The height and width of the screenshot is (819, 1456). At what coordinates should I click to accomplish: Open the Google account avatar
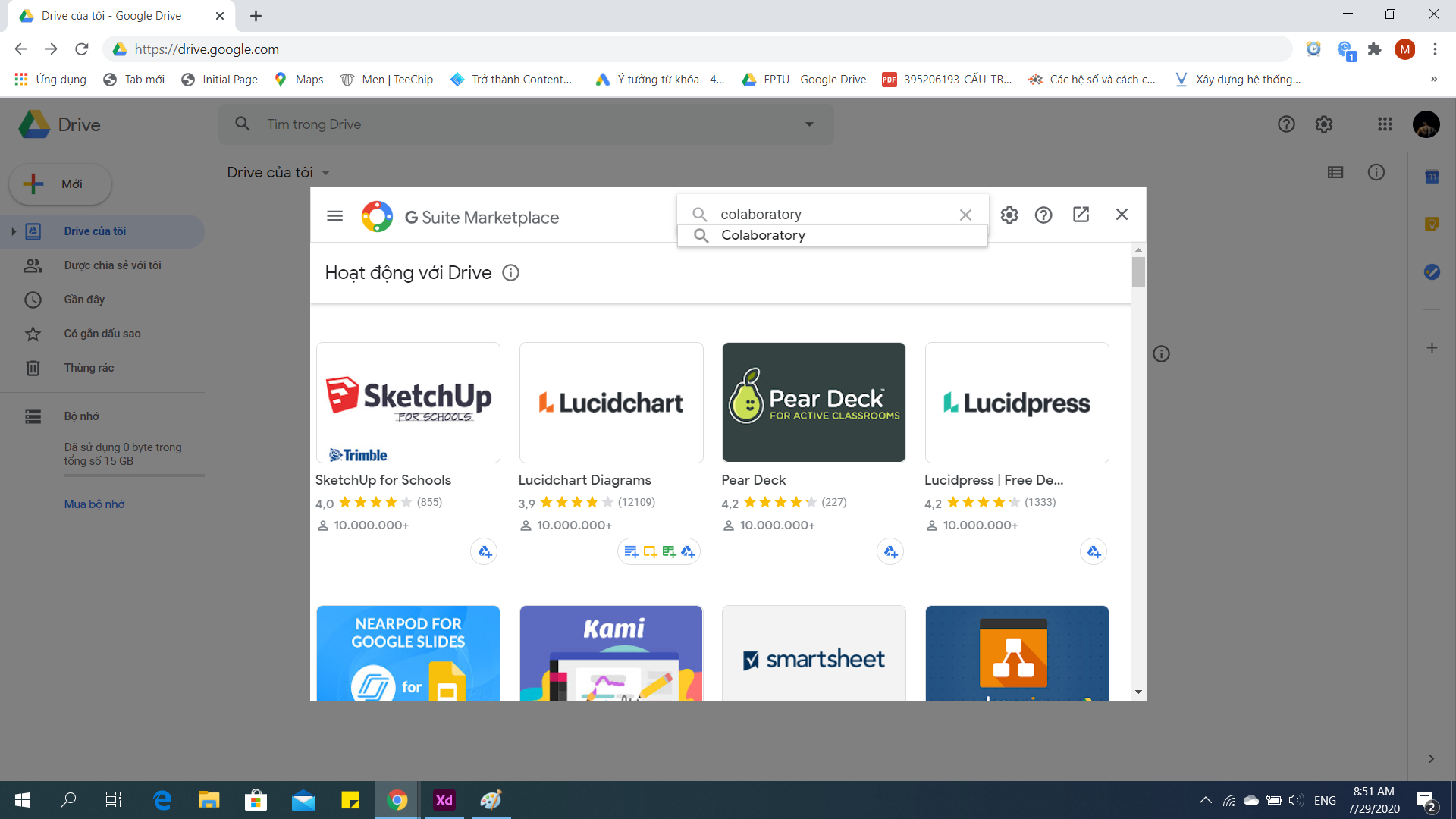1426,124
